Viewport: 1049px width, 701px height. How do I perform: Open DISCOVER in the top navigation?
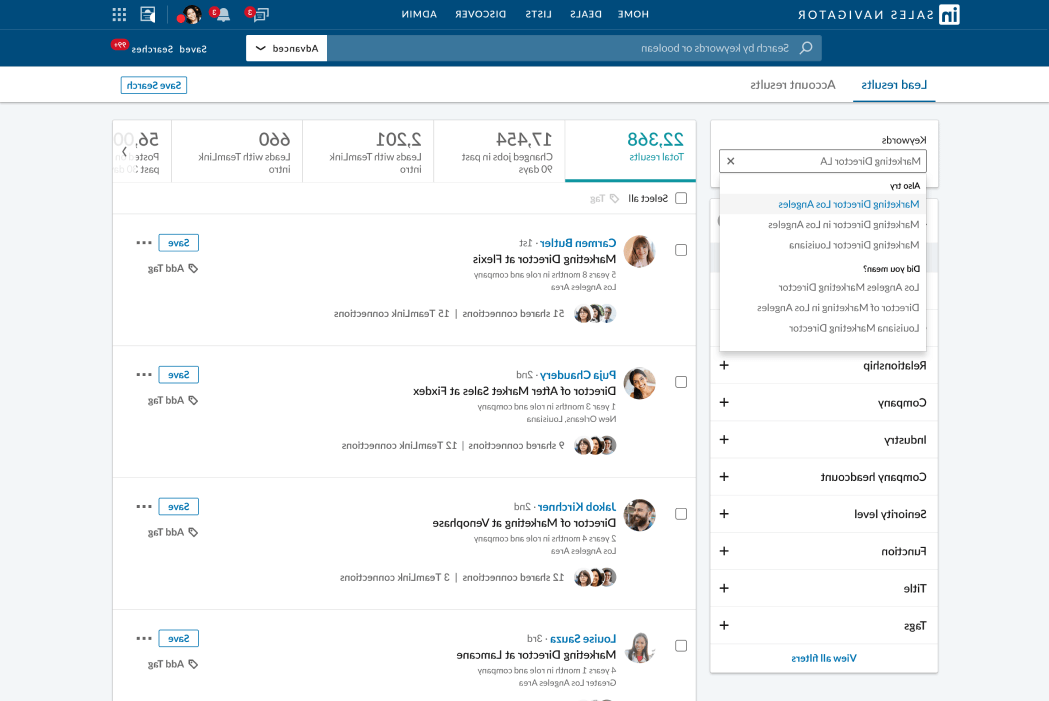click(480, 14)
